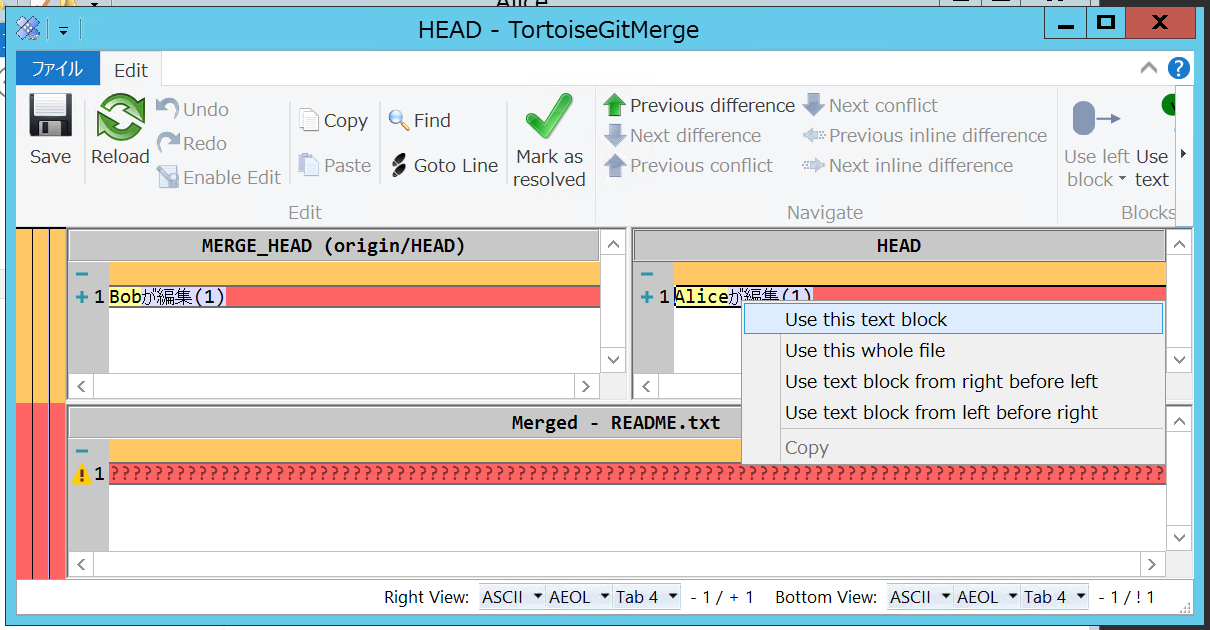1210x630 pixels.
Task: Click the locator bar on the left edge
Action: (41, 404)
